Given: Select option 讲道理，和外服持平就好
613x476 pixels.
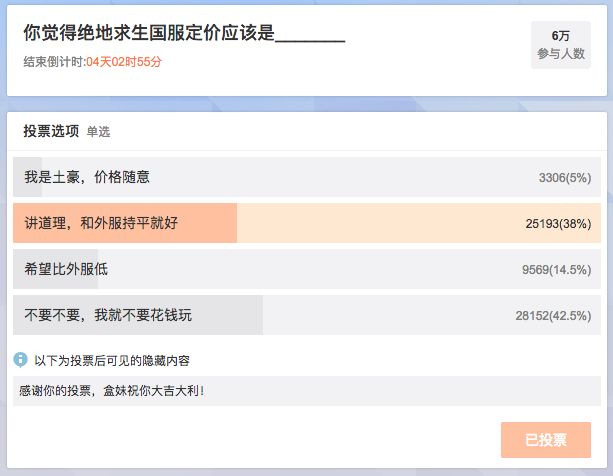Looking at the screenshot, I should click(307, 223).
